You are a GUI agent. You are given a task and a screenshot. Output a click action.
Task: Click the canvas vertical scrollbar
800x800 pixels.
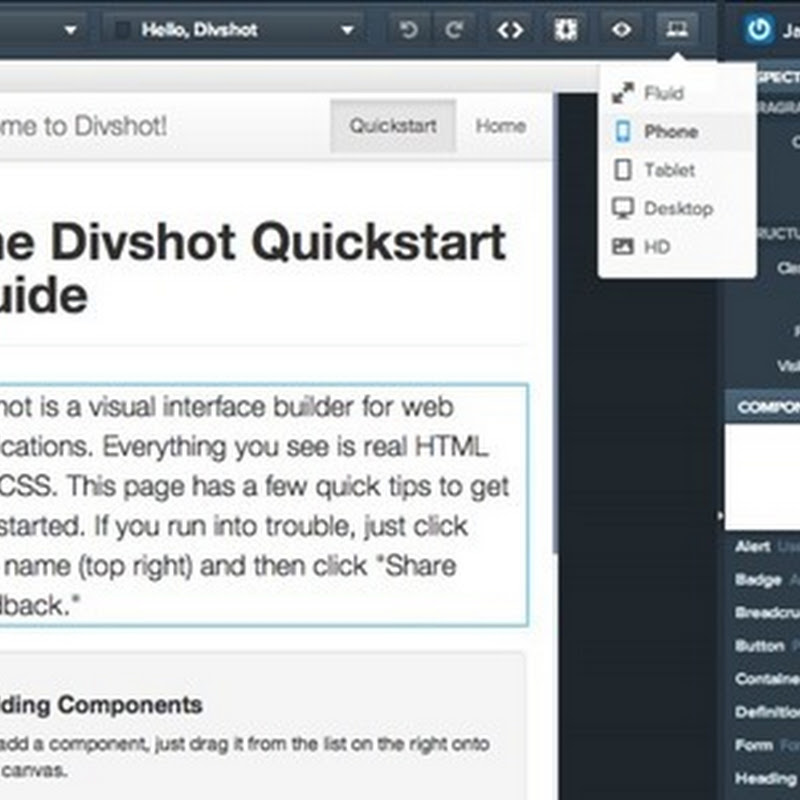pyautogui.click(x=555, y=321)
